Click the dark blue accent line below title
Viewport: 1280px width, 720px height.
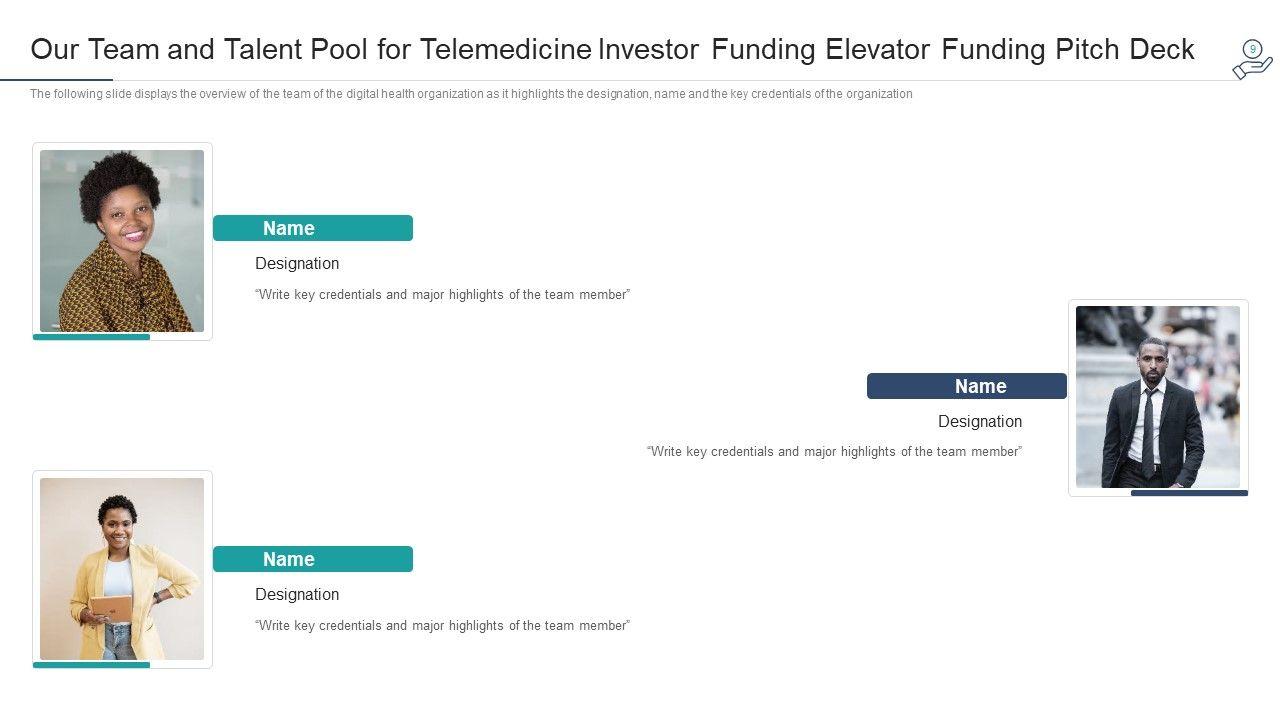[56, 79]
